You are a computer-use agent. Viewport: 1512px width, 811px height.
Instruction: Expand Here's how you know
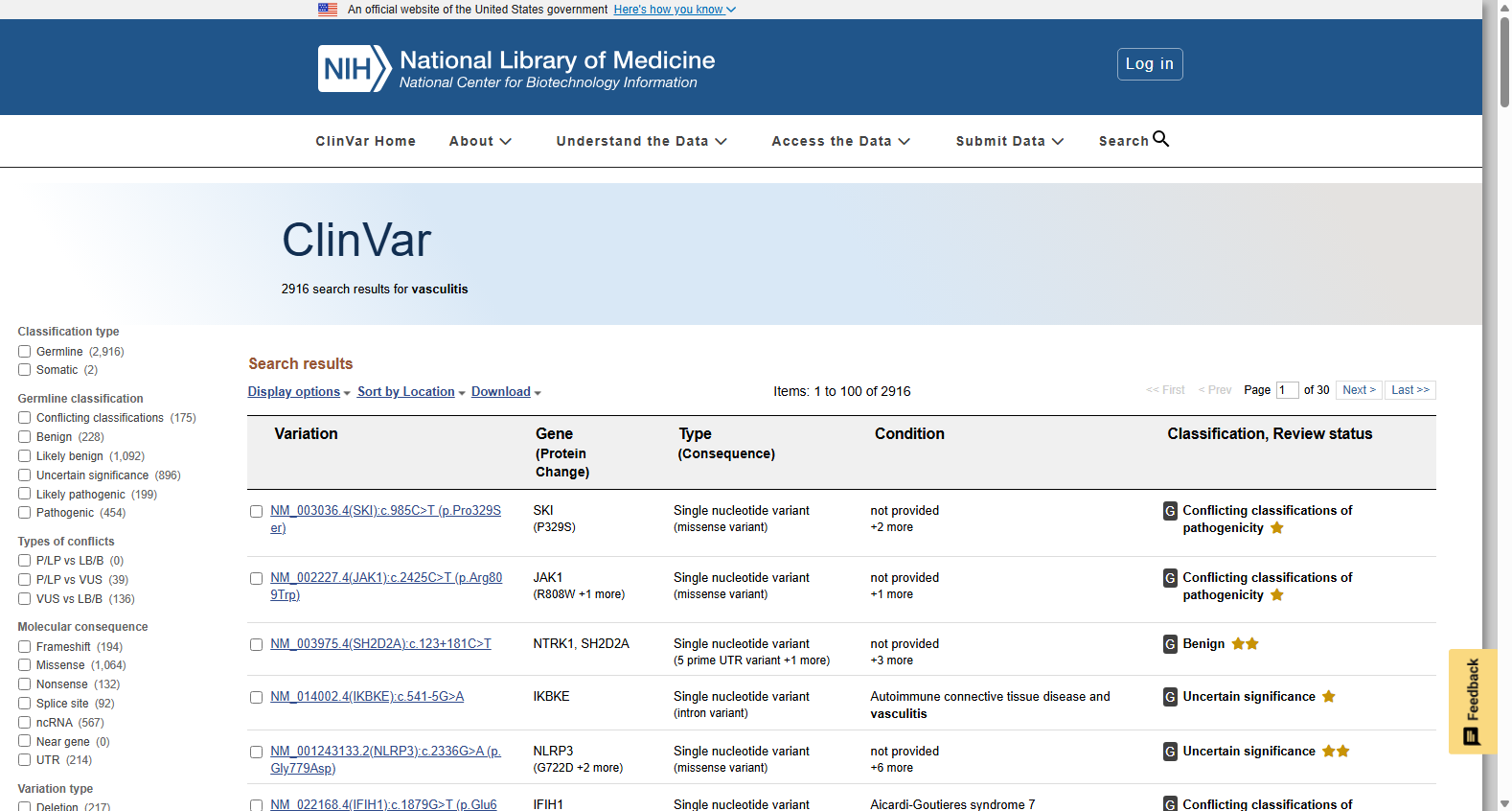675,10
